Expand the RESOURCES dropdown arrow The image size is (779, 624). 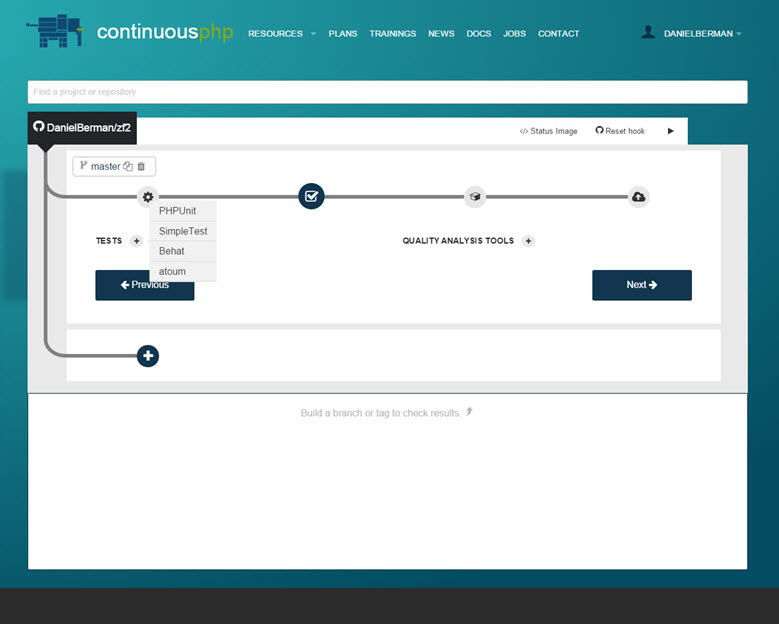coord(313,34)
